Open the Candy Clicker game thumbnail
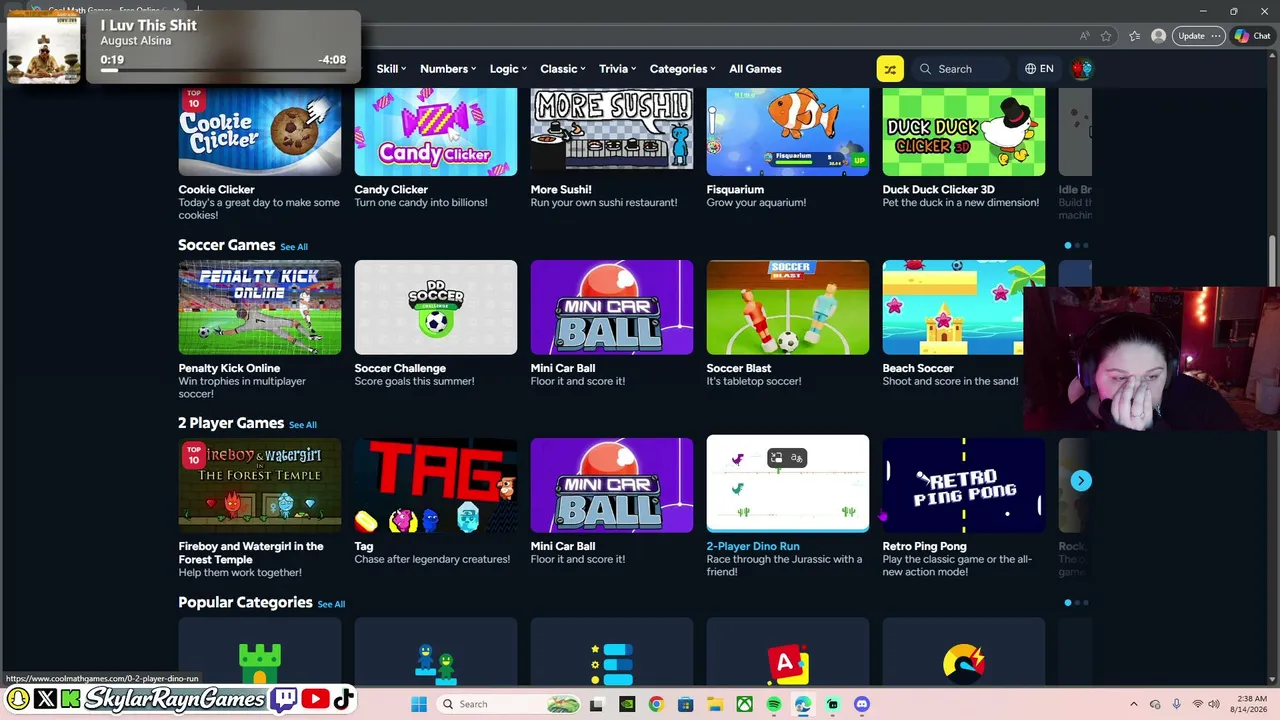The height and width of the screenshot is (720, 1280). 436,132
